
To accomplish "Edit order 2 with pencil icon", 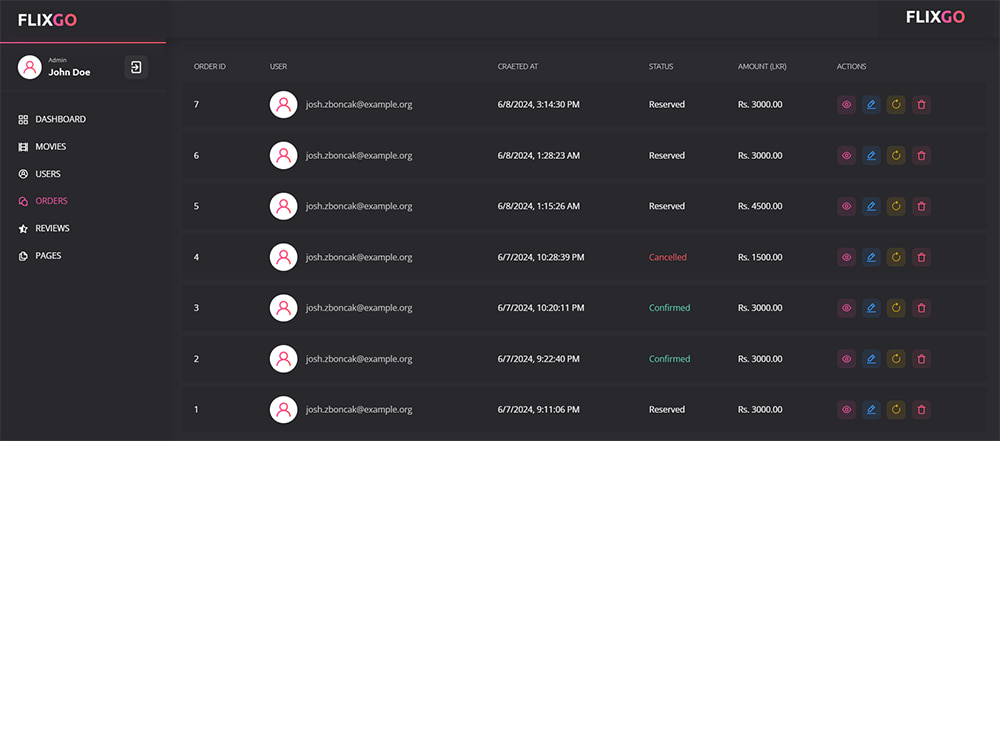I will (x=871, y=359).
